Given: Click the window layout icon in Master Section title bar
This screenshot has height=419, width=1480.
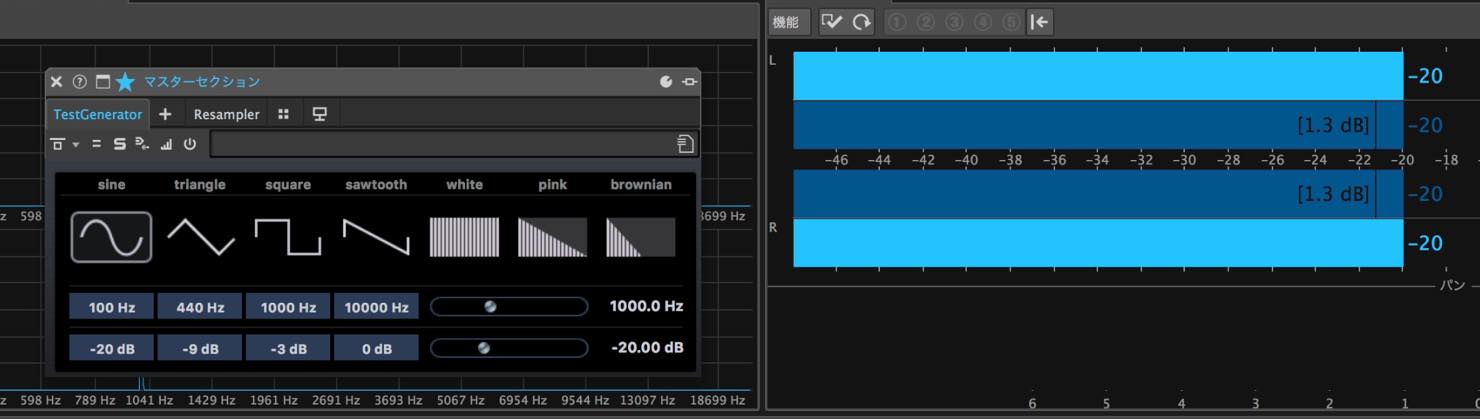Looking at the screenshot, I should click(102, 82).
